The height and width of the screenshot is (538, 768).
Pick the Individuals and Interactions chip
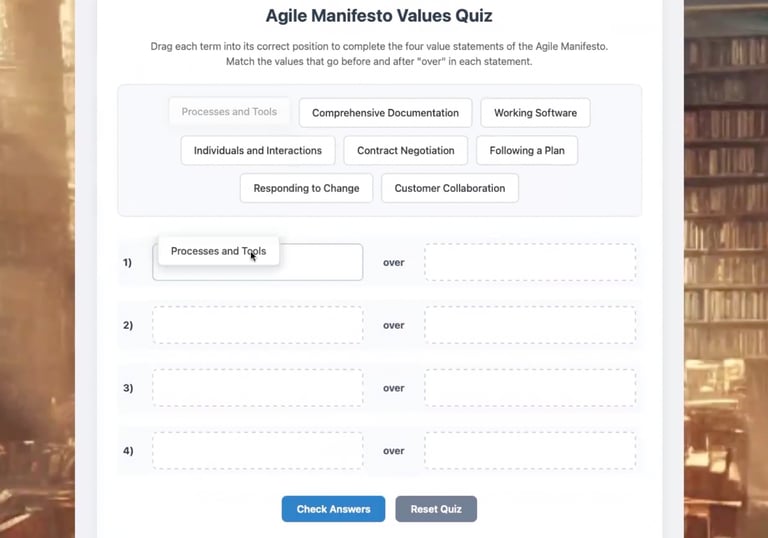point(258,150)
